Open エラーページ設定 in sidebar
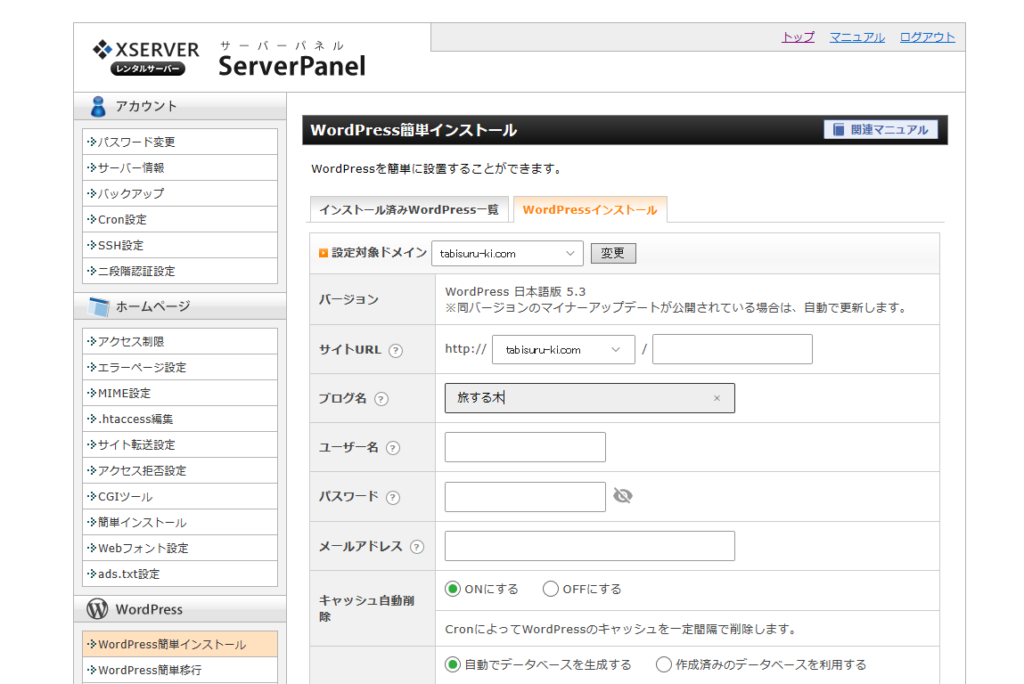Image resolution: width=1024 pixels, height=684 pixels. coord(180,367)
